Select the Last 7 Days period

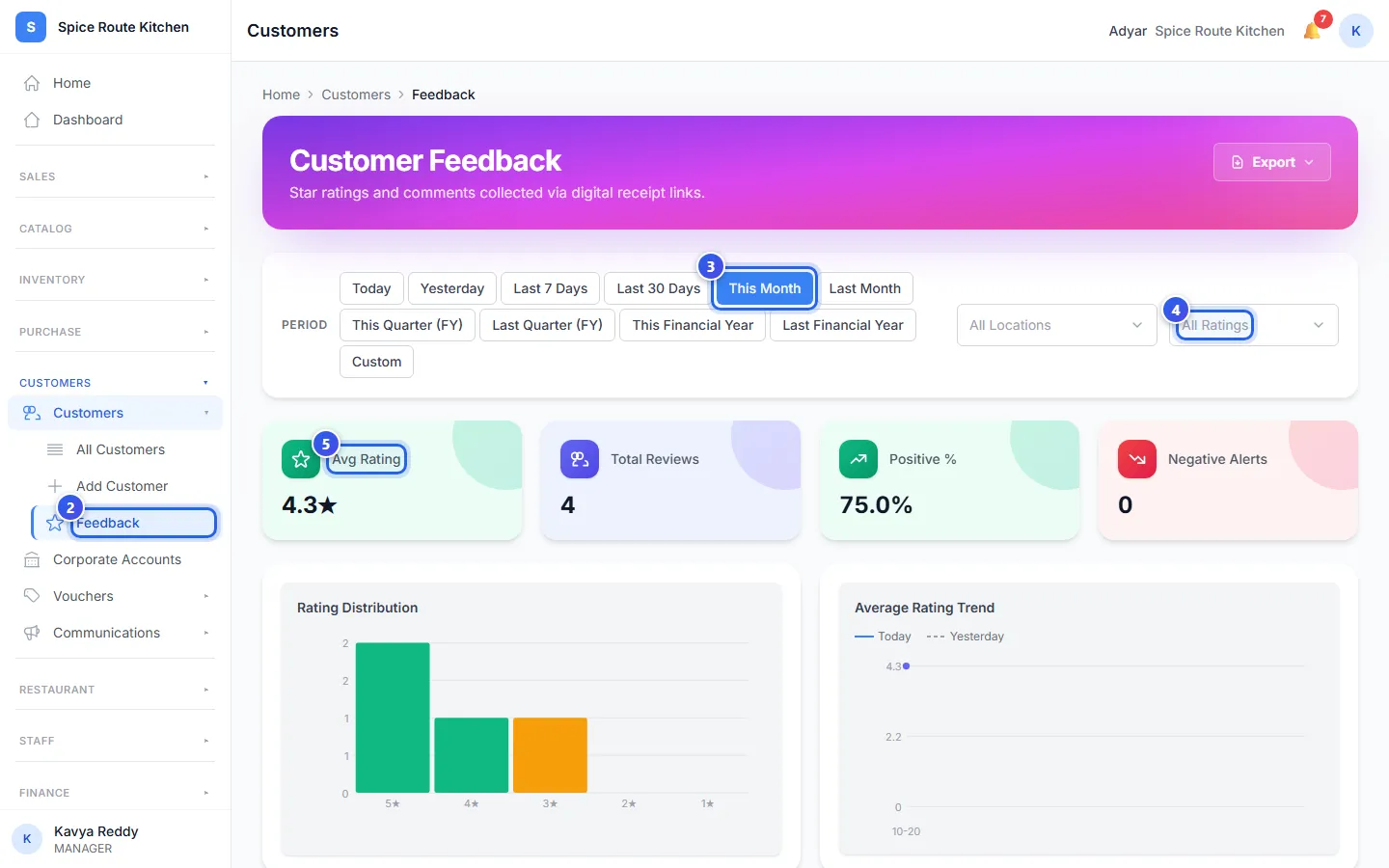tap(551, 288)
